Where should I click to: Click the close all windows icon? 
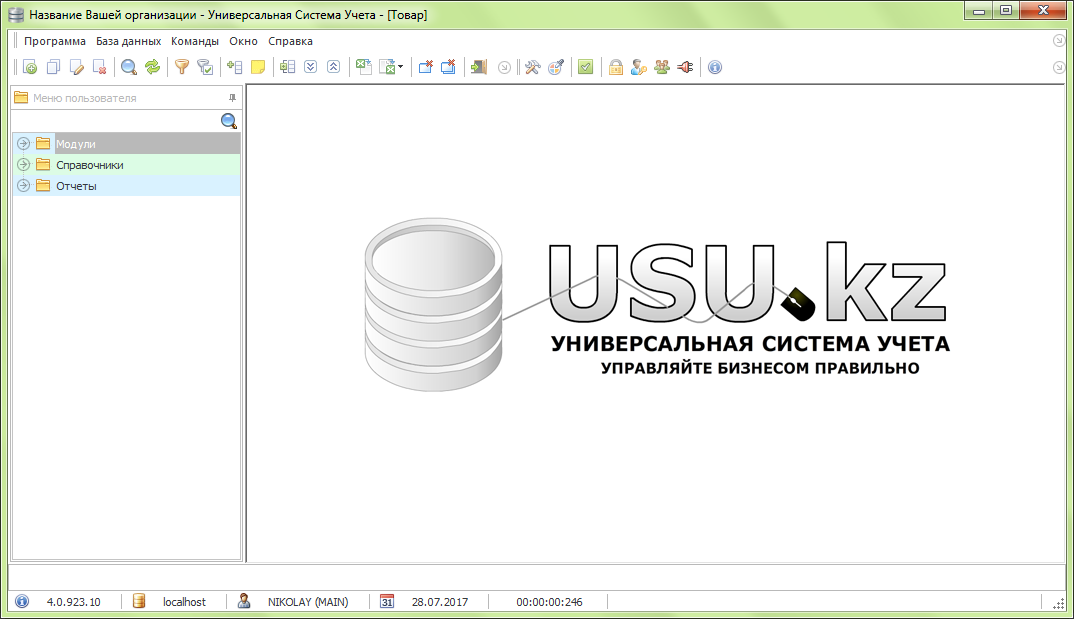[x=449, y=67]
